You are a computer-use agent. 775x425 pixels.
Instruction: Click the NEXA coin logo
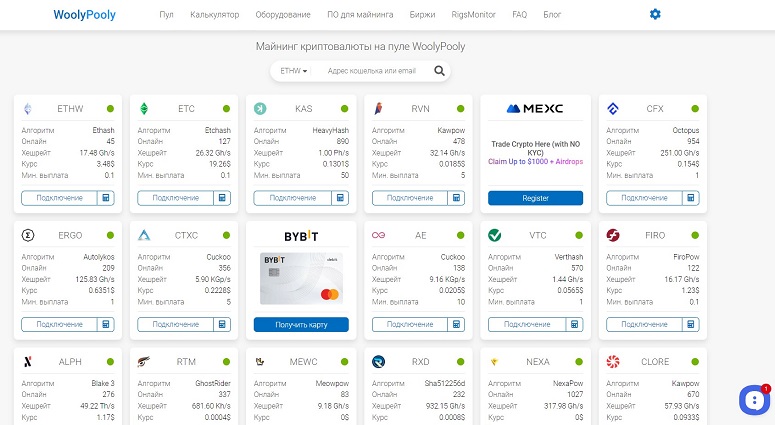tap(494, 362)
